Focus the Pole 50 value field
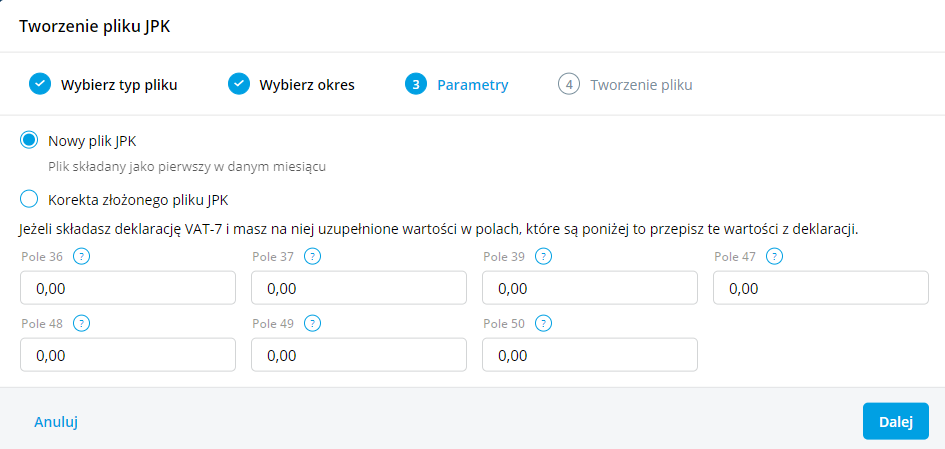The image size is (945, 449). click(590, 355)
